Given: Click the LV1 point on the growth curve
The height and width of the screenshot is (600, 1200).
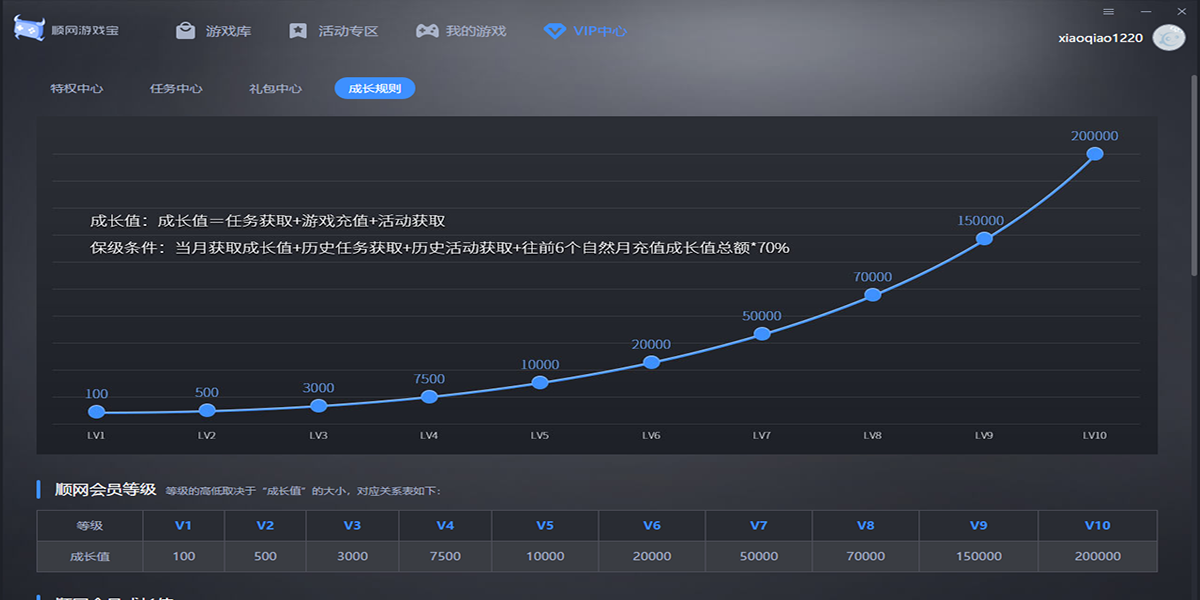Looking at the screenshot, I should (96, 410).
